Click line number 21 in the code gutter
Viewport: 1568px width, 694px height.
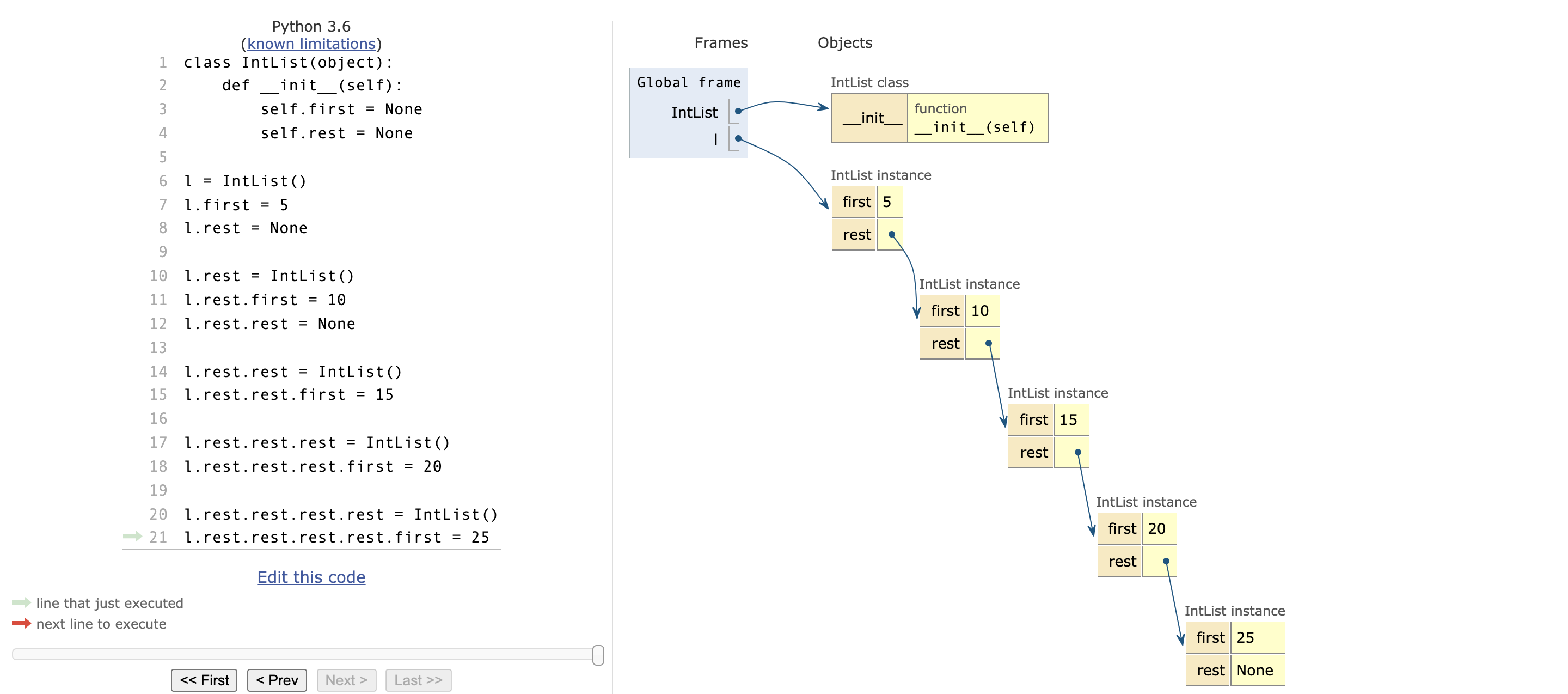pos(158,537)
